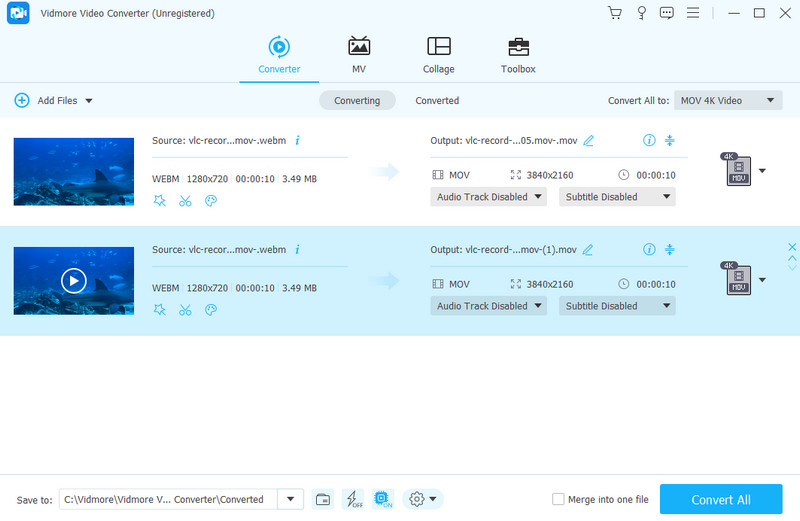Switch to the Toolbox tab
800x521 pixels.
point(518,56)
